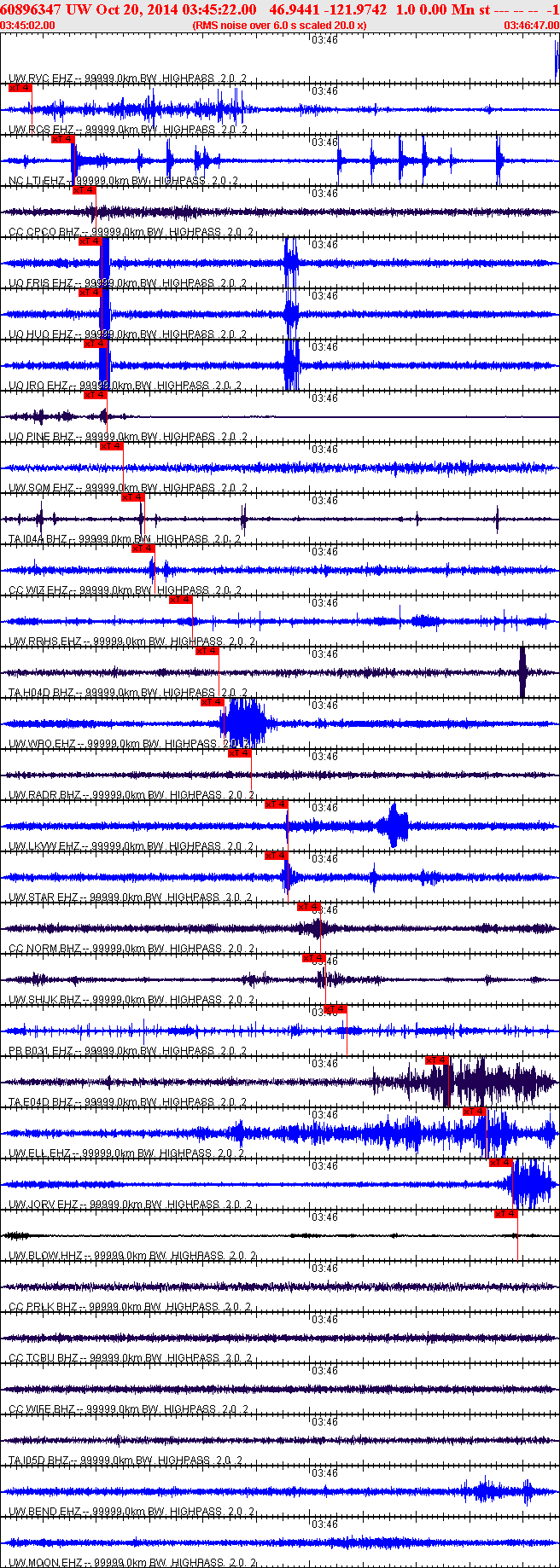
Task: Click the 03:46 tick label on top trace
Action: tap(324, 40)
